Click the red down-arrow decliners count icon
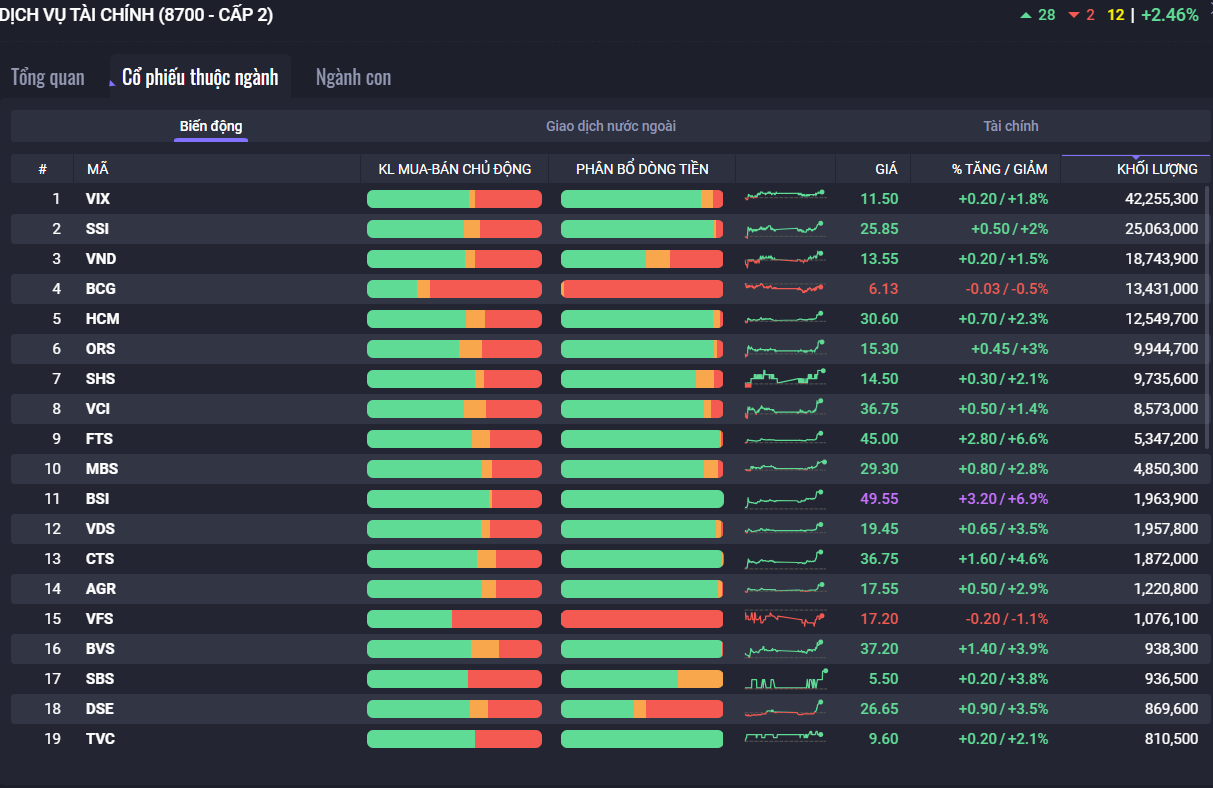 coord(1074,15)
